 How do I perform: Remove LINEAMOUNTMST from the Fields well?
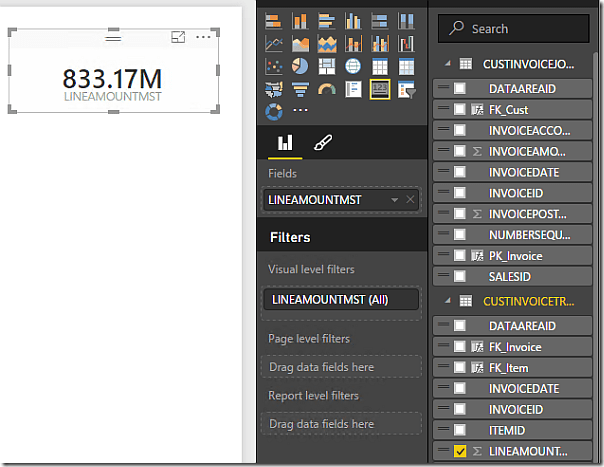click(410, 200)
